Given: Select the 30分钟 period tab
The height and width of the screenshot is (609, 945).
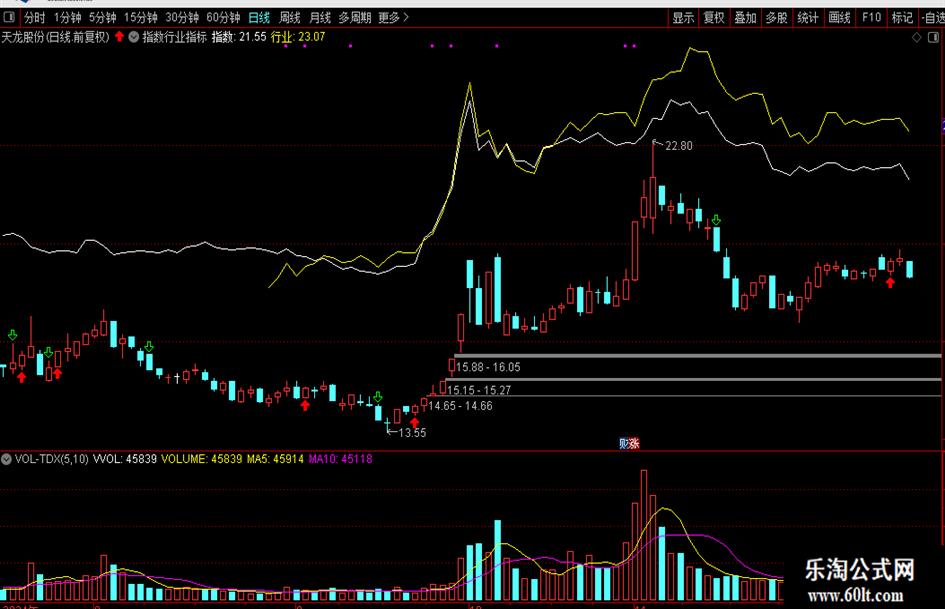Looking at the screenshot, I should tap(182, 18).
